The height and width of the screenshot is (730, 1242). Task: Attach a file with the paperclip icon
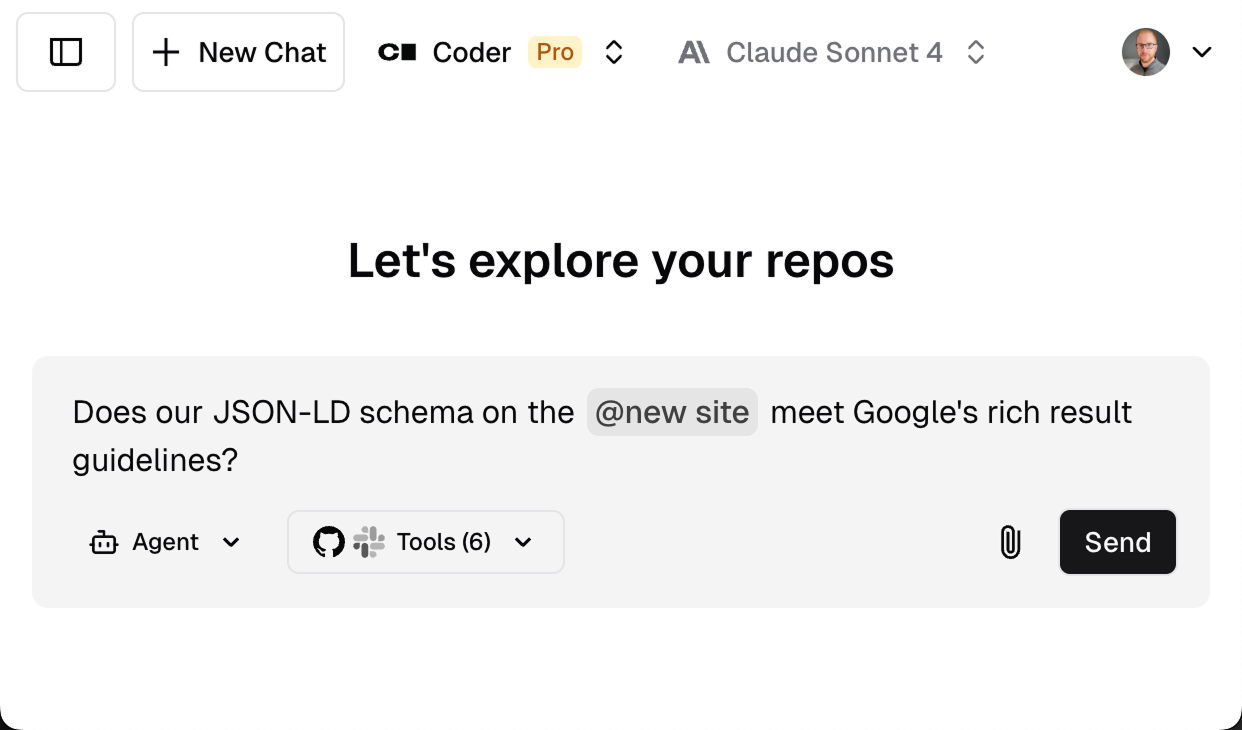click(x=1011, y=542)
